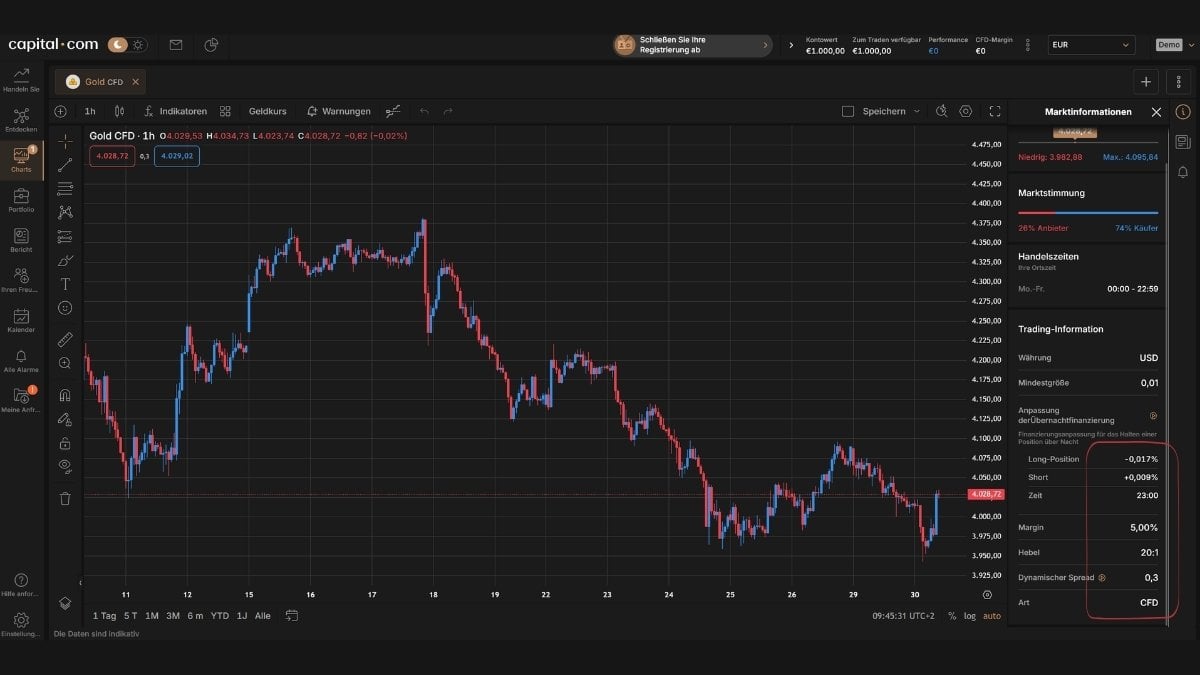The width and height of the screenshot is (1200, 675).
Task: Open Einstellungen in sidebar
Action: (21, 625)
